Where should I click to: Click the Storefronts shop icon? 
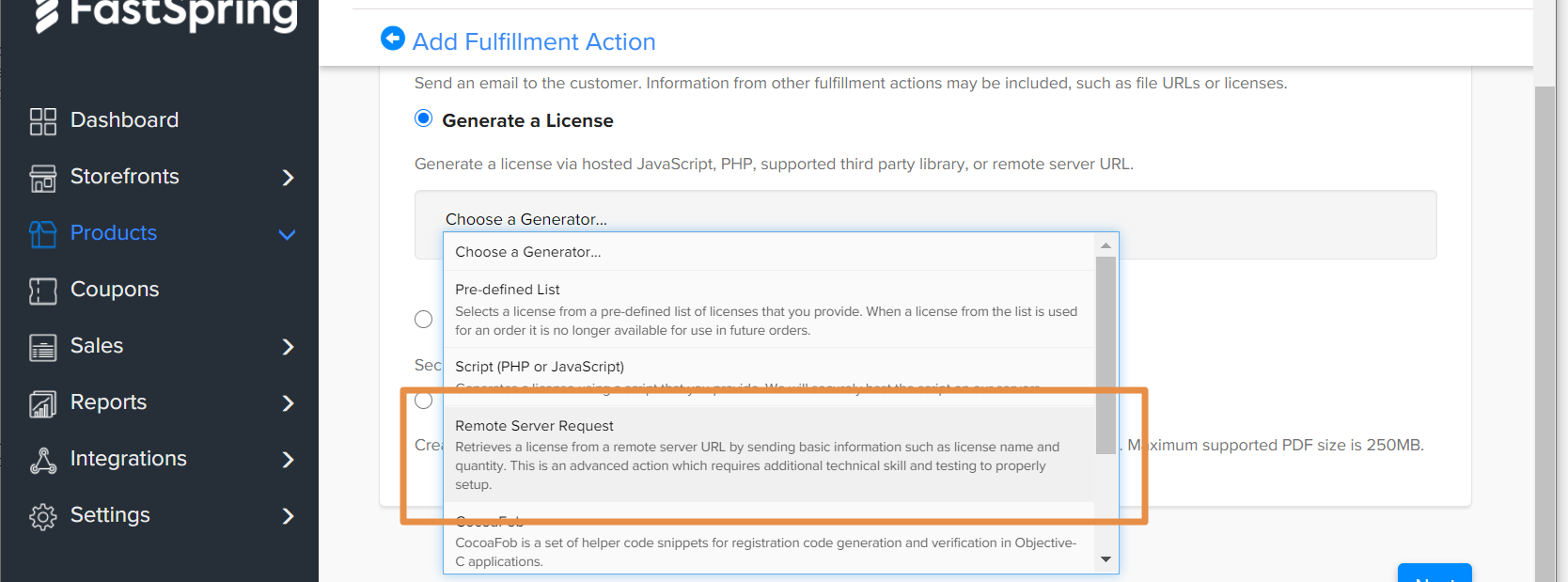tap(42, 177)
